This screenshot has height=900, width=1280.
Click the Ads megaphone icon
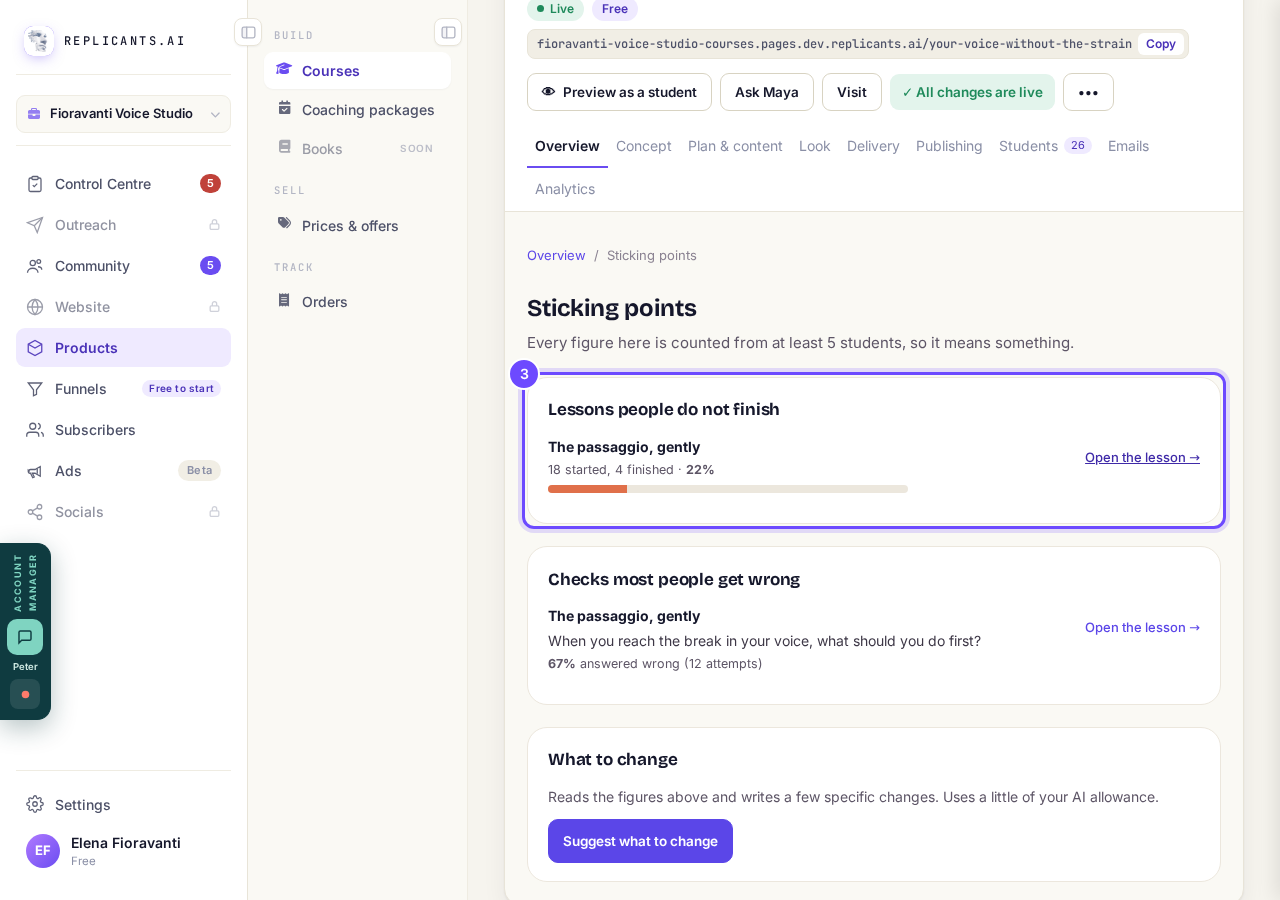35,471
